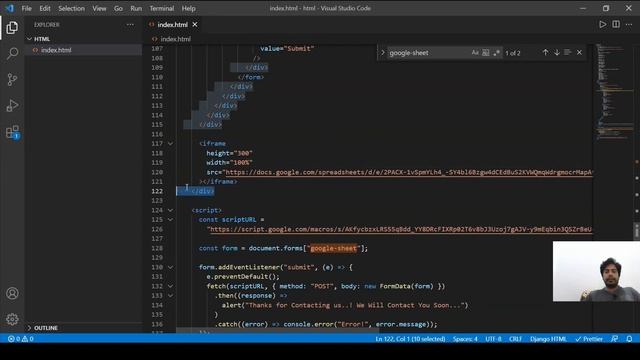Image resolution: width=640 pixels, height=360 pixels.
Task: Open the Terminal menu
Action: (x=162, y=8)
